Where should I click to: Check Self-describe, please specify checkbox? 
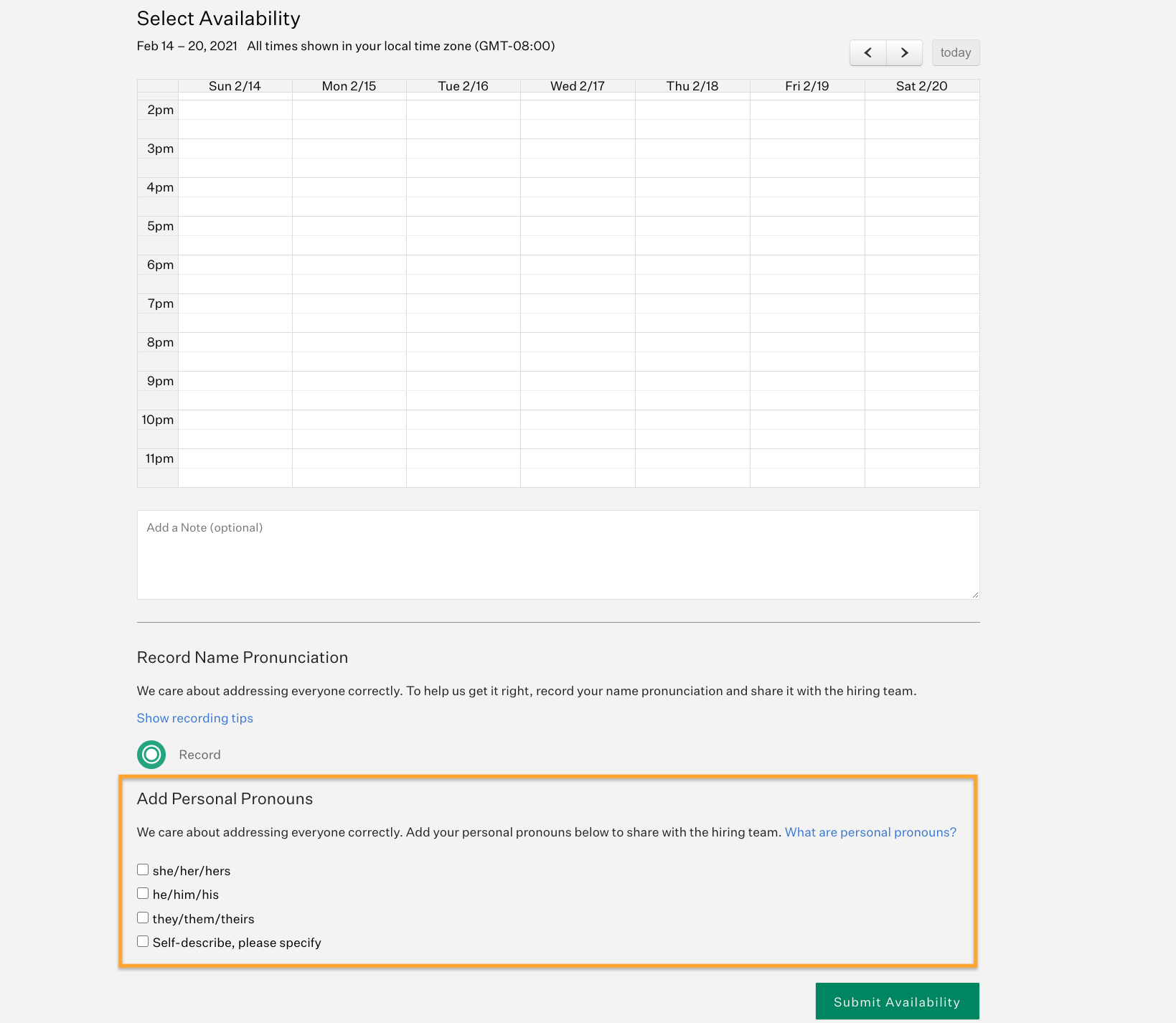pos(143,941)
